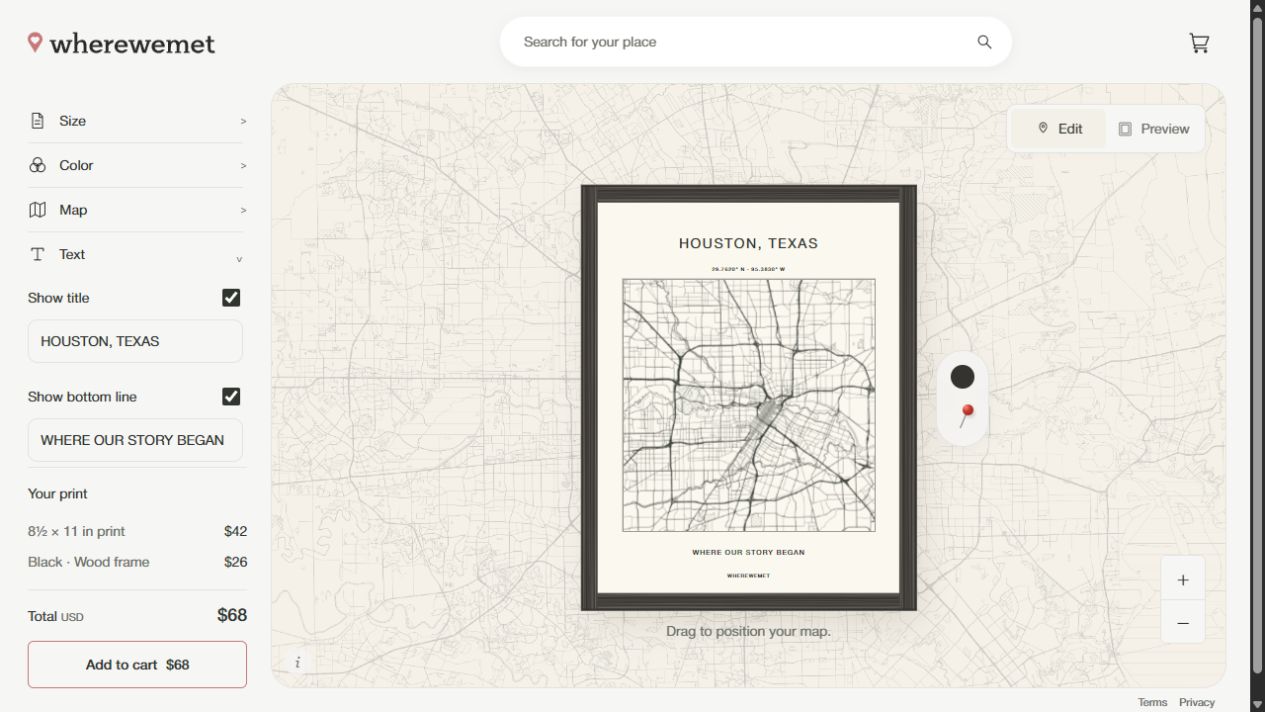Click the Total USD label
Image resolution: width=1265 pixels, height=712 pixels.
click(55, 616)
